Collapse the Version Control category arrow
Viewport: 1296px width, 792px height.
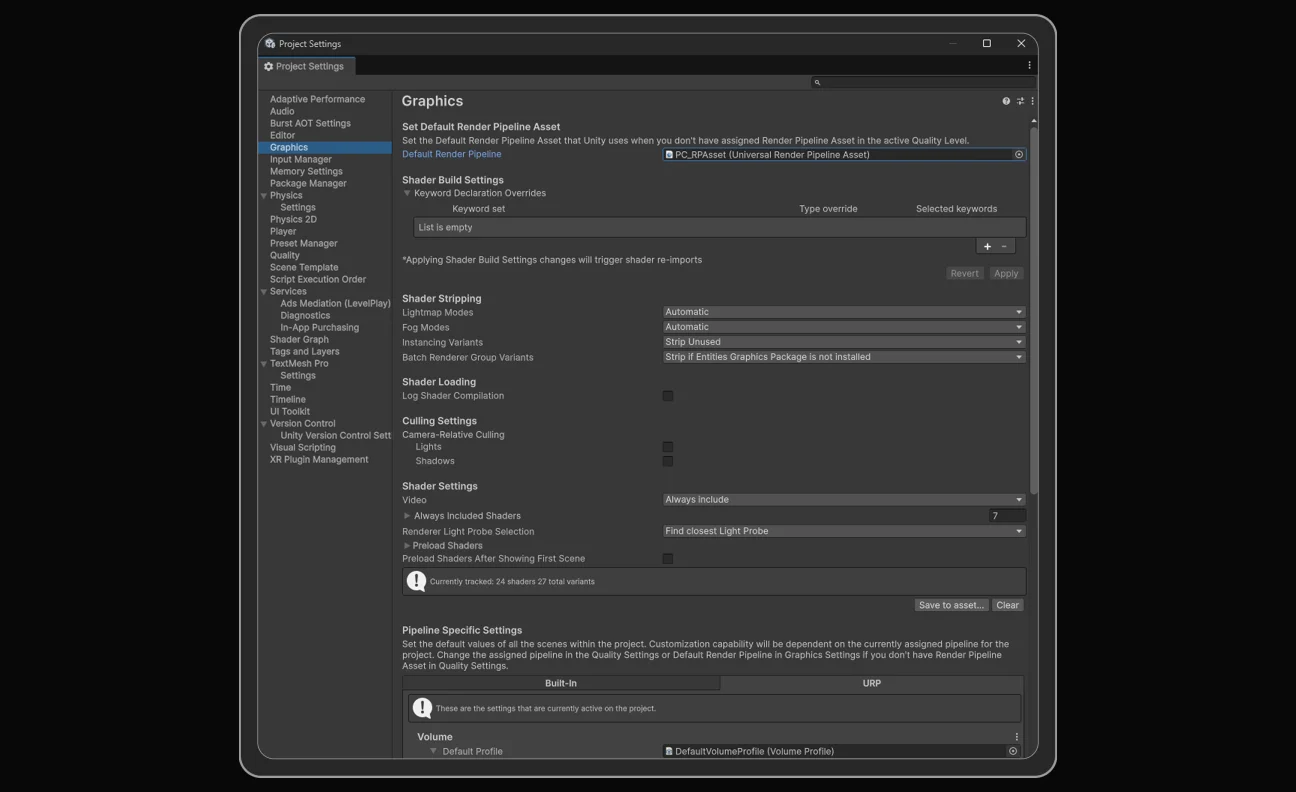(264, 424)
